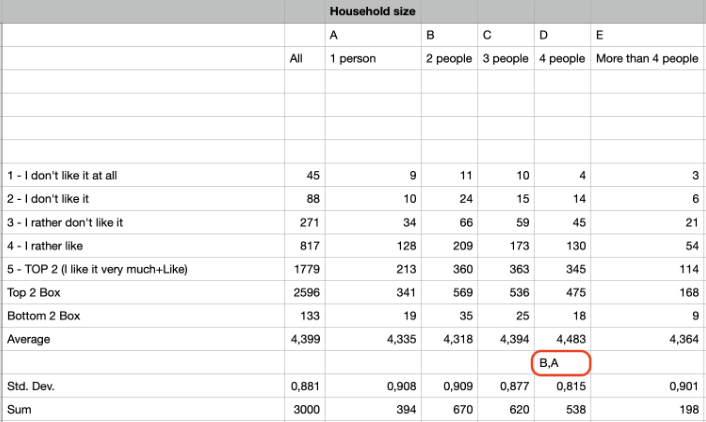
Task: Click the total Sum cell 3000
Action: coord(305,409)
